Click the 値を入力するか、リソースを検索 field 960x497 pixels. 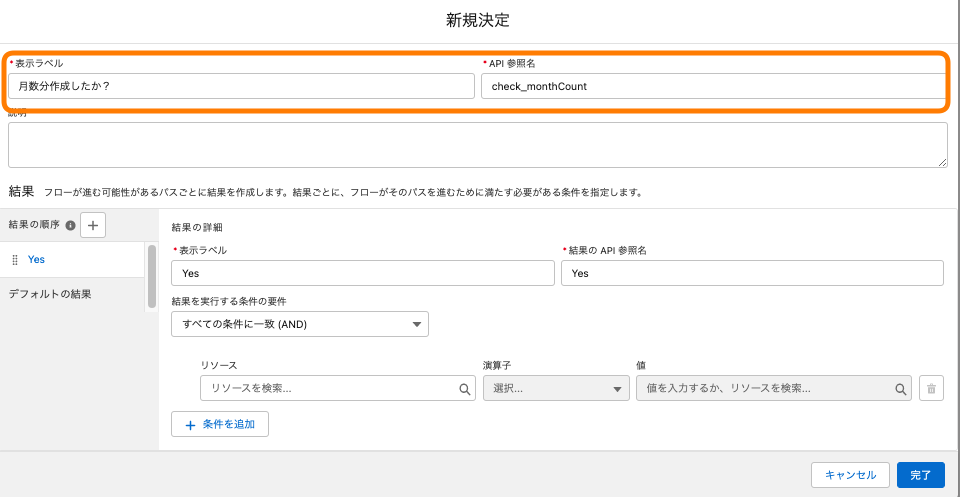click(x=774, y=389)
